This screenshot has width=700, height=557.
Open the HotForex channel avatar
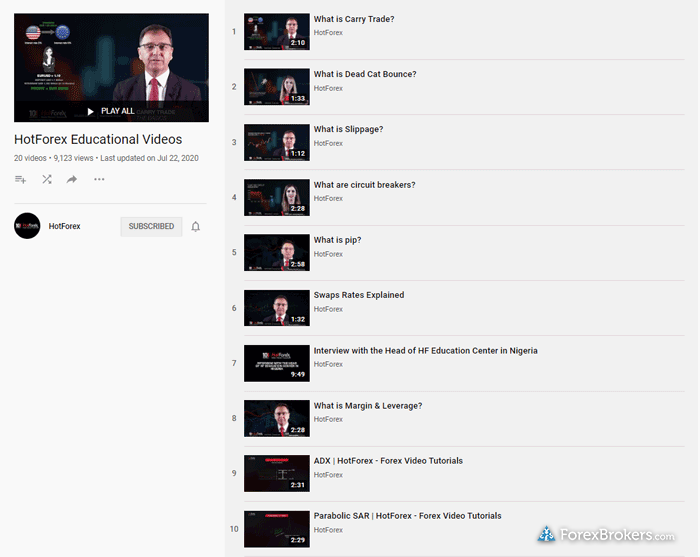[27, 226]
